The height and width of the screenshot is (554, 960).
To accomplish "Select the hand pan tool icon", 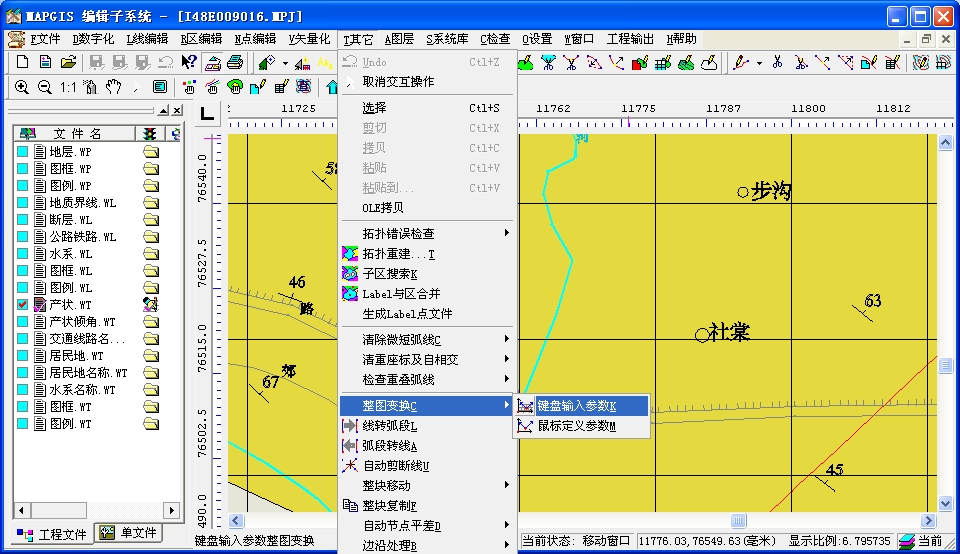I will tap(113, 87).
